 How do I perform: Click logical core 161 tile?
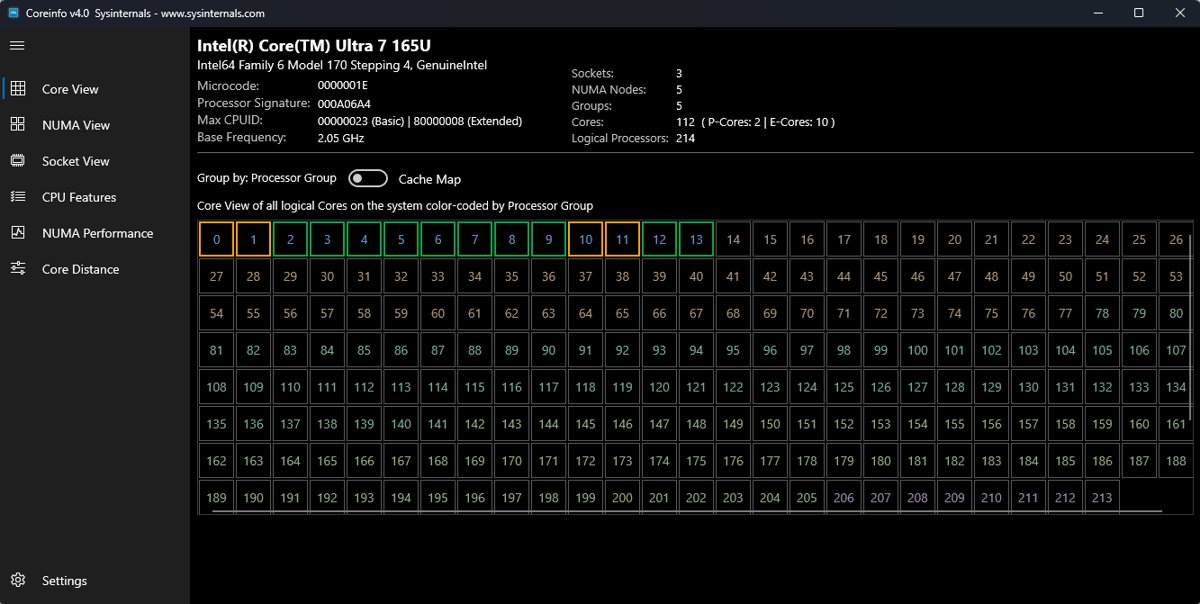coord(1176,425)
